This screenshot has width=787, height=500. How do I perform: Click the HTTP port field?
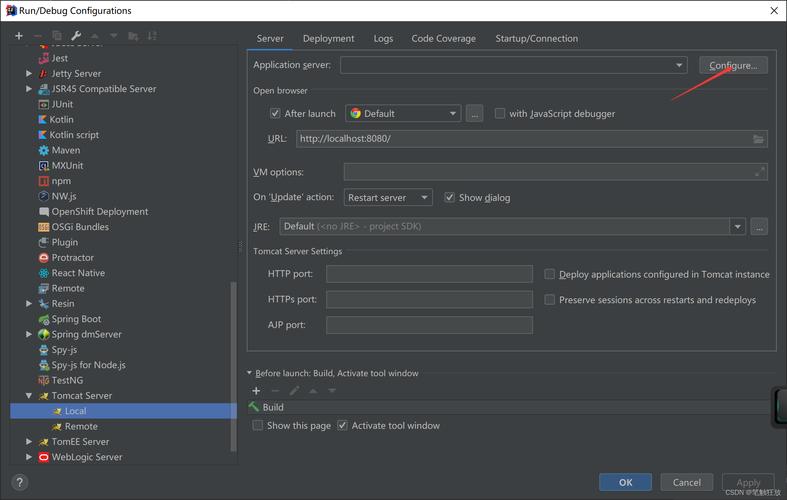429,274
